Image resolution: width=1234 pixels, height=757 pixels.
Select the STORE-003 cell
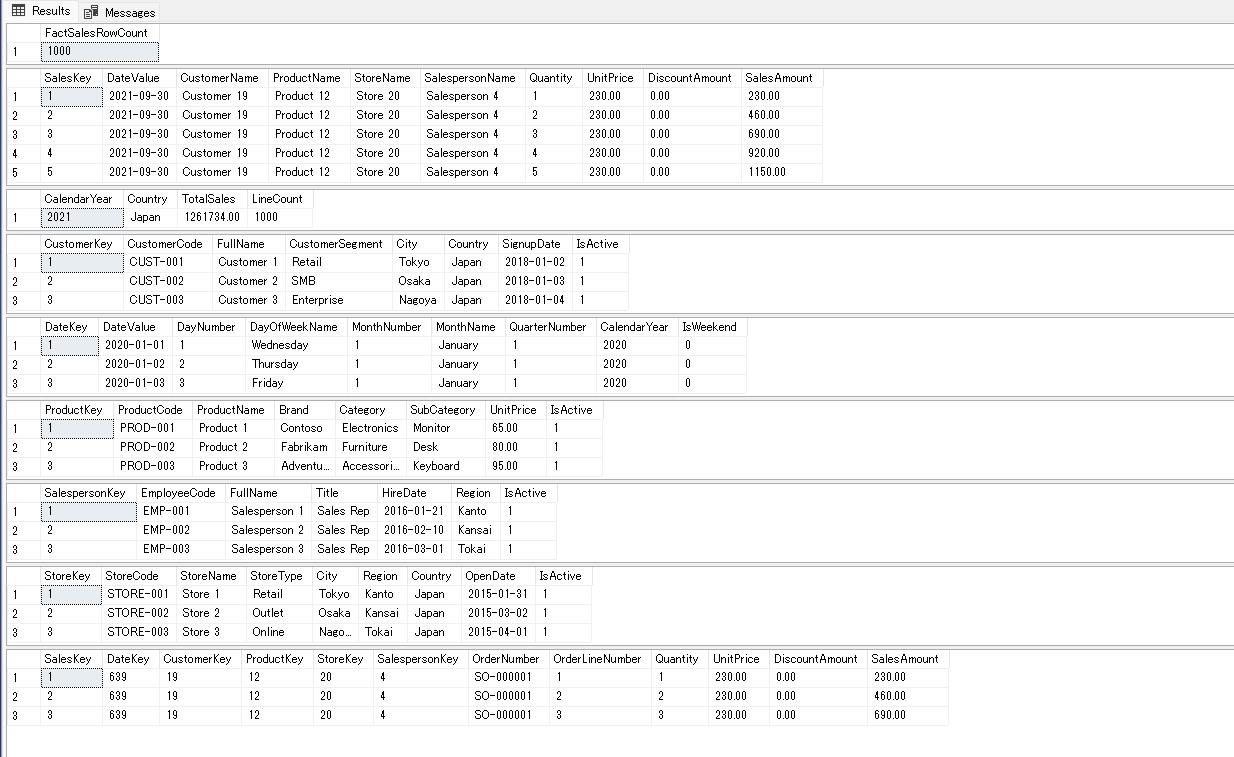coord(138,632)
